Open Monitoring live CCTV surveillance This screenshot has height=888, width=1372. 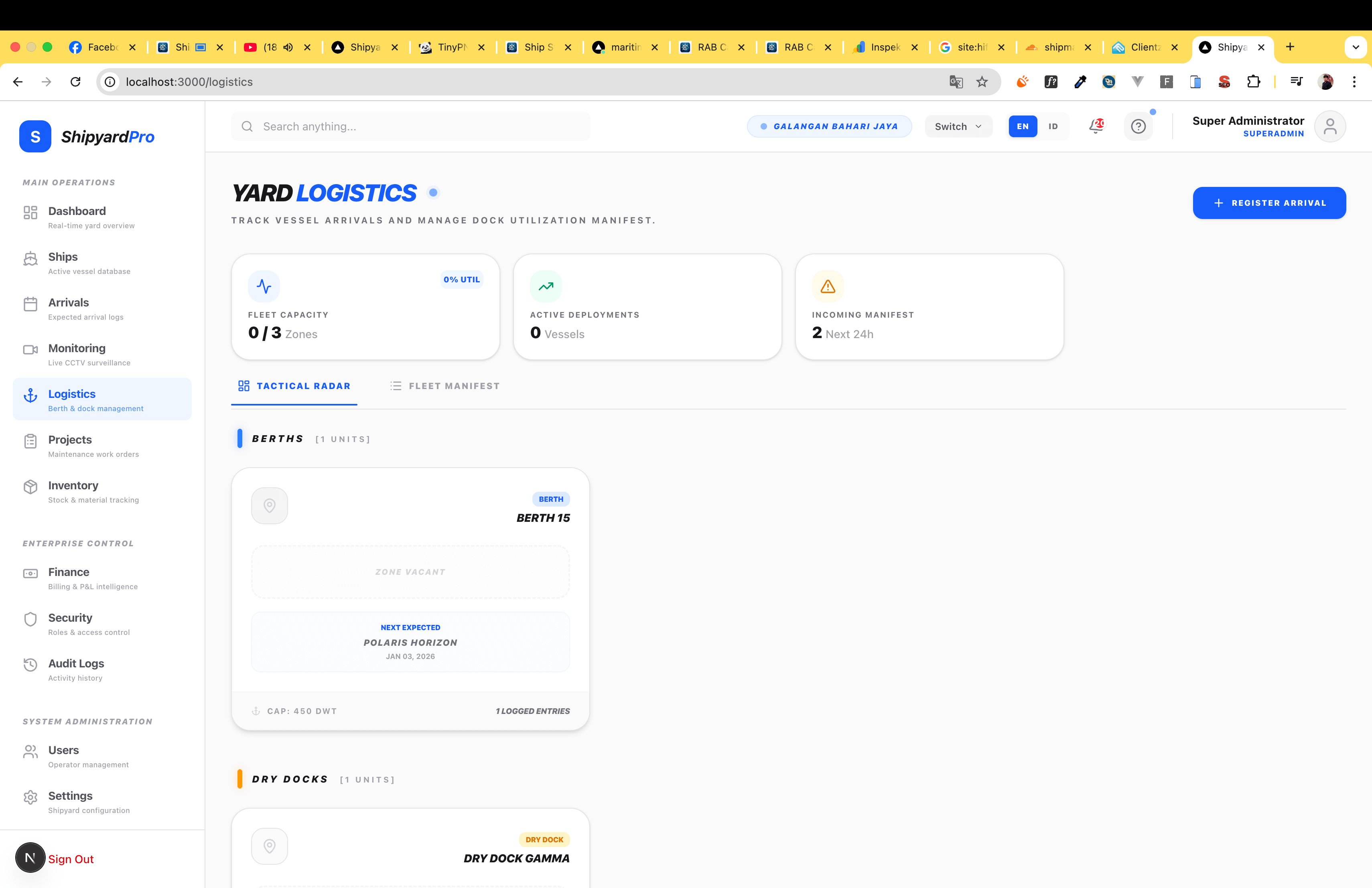click(x=77, y=349)
